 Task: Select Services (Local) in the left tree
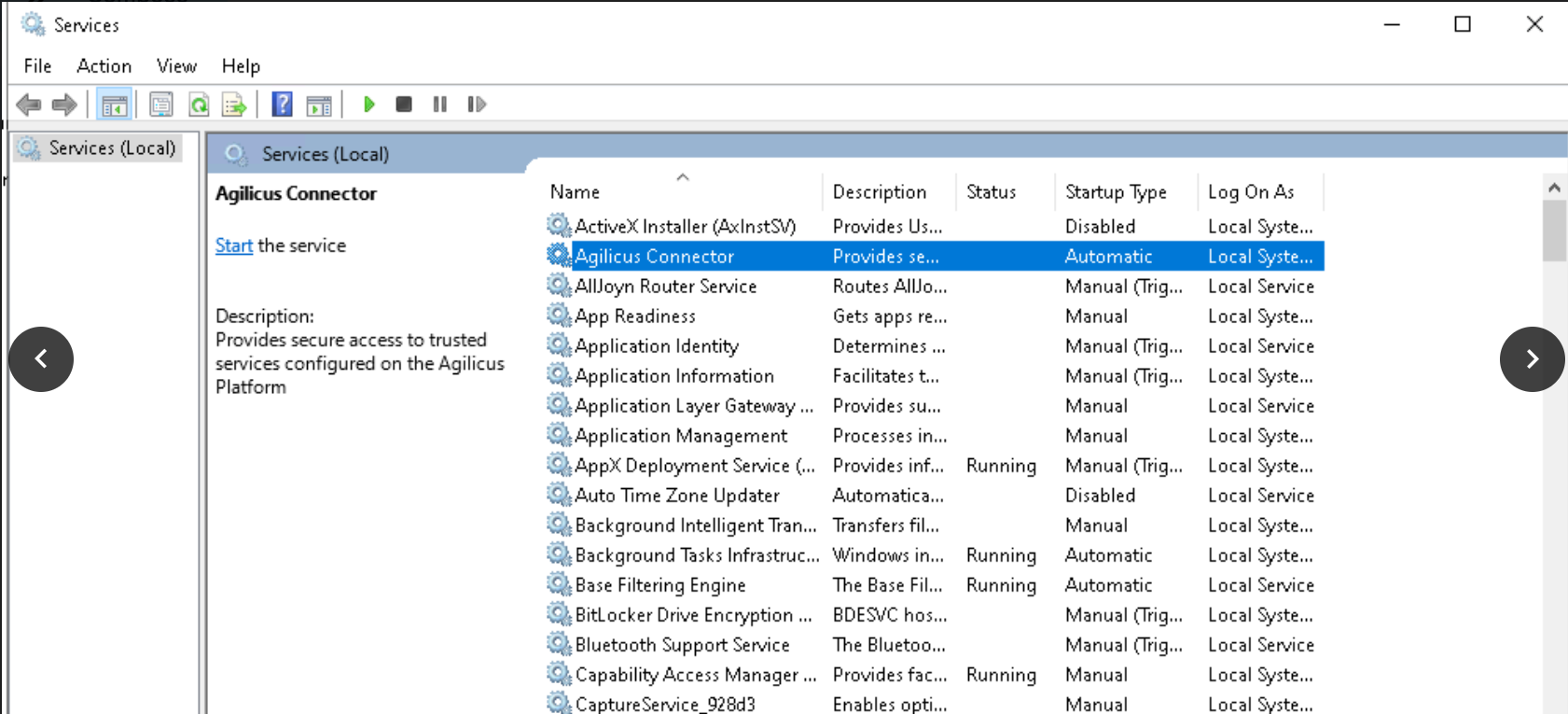click(x=111, y=148)
